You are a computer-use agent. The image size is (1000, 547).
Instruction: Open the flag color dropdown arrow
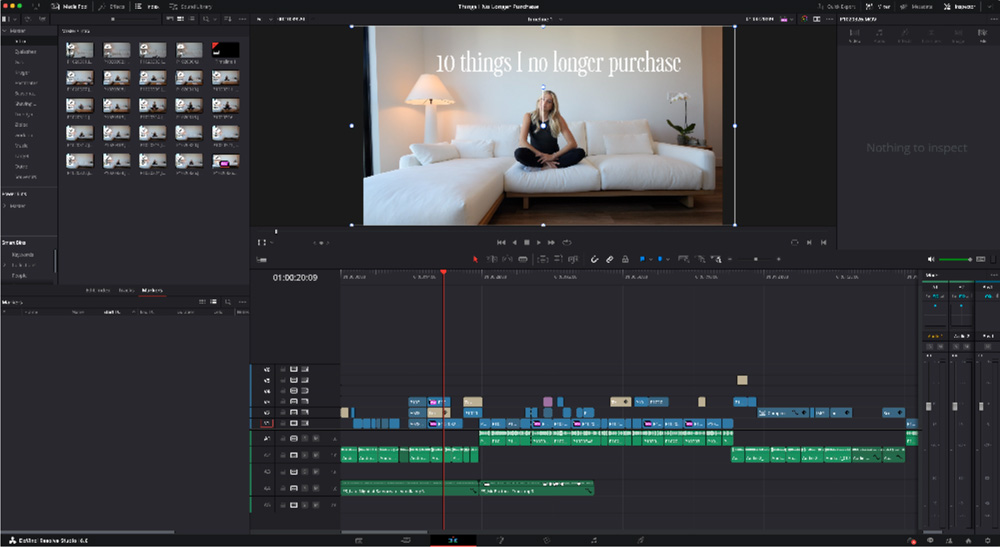[x=650, y=259]
